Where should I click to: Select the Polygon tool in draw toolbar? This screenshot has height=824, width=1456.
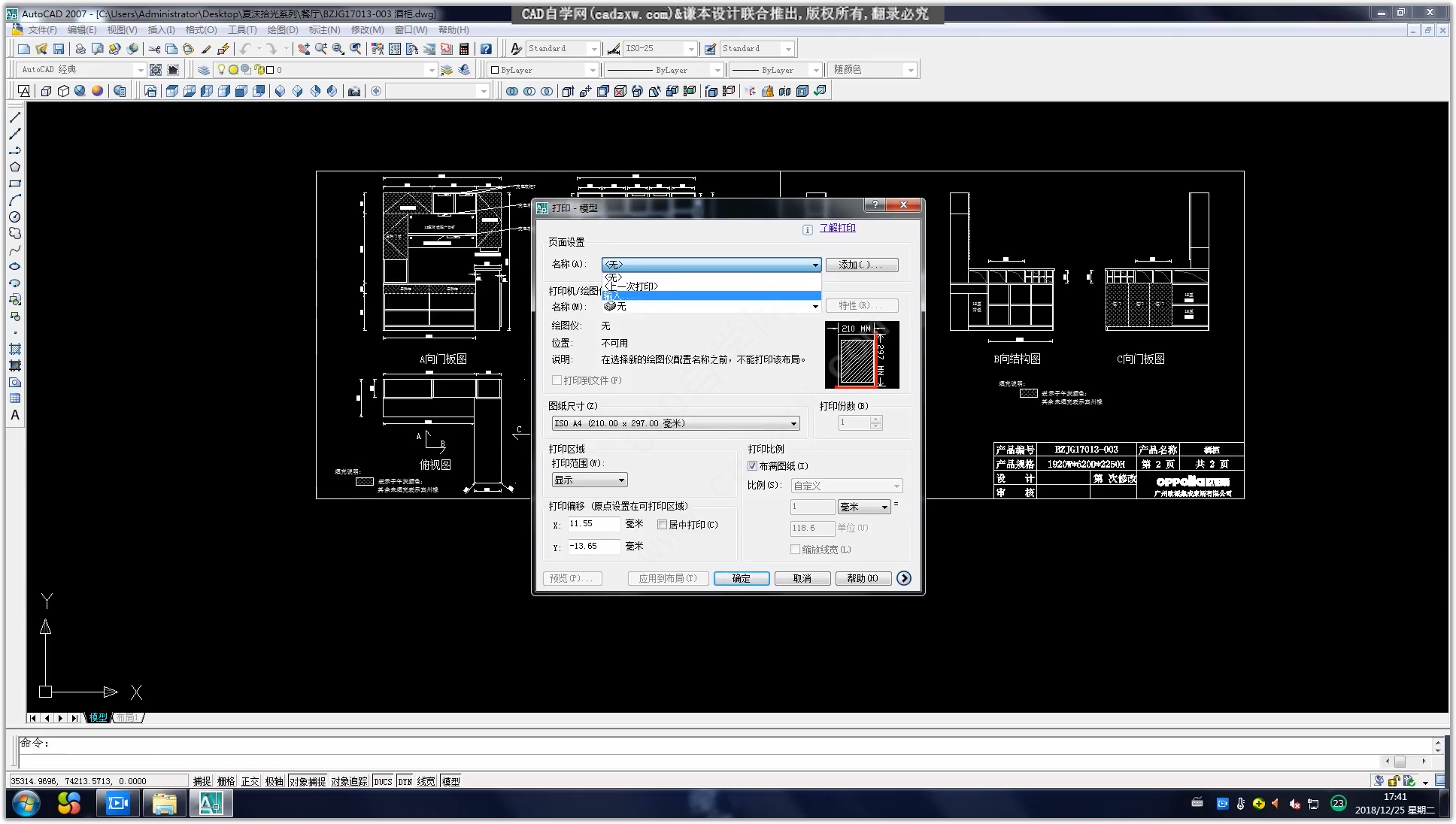[x=14, y=167]
